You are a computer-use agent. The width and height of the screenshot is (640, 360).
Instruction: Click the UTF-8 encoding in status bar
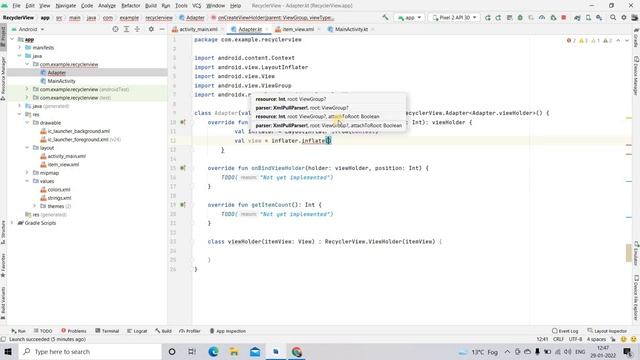575,339
